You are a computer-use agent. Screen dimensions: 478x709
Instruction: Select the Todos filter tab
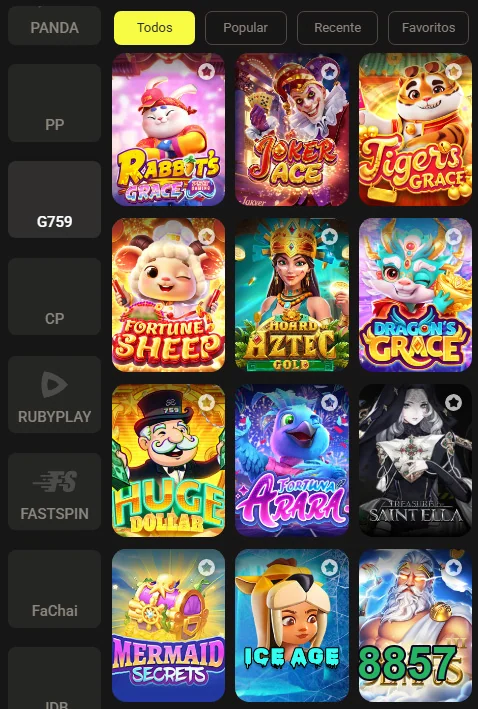[x=155, y=28]
